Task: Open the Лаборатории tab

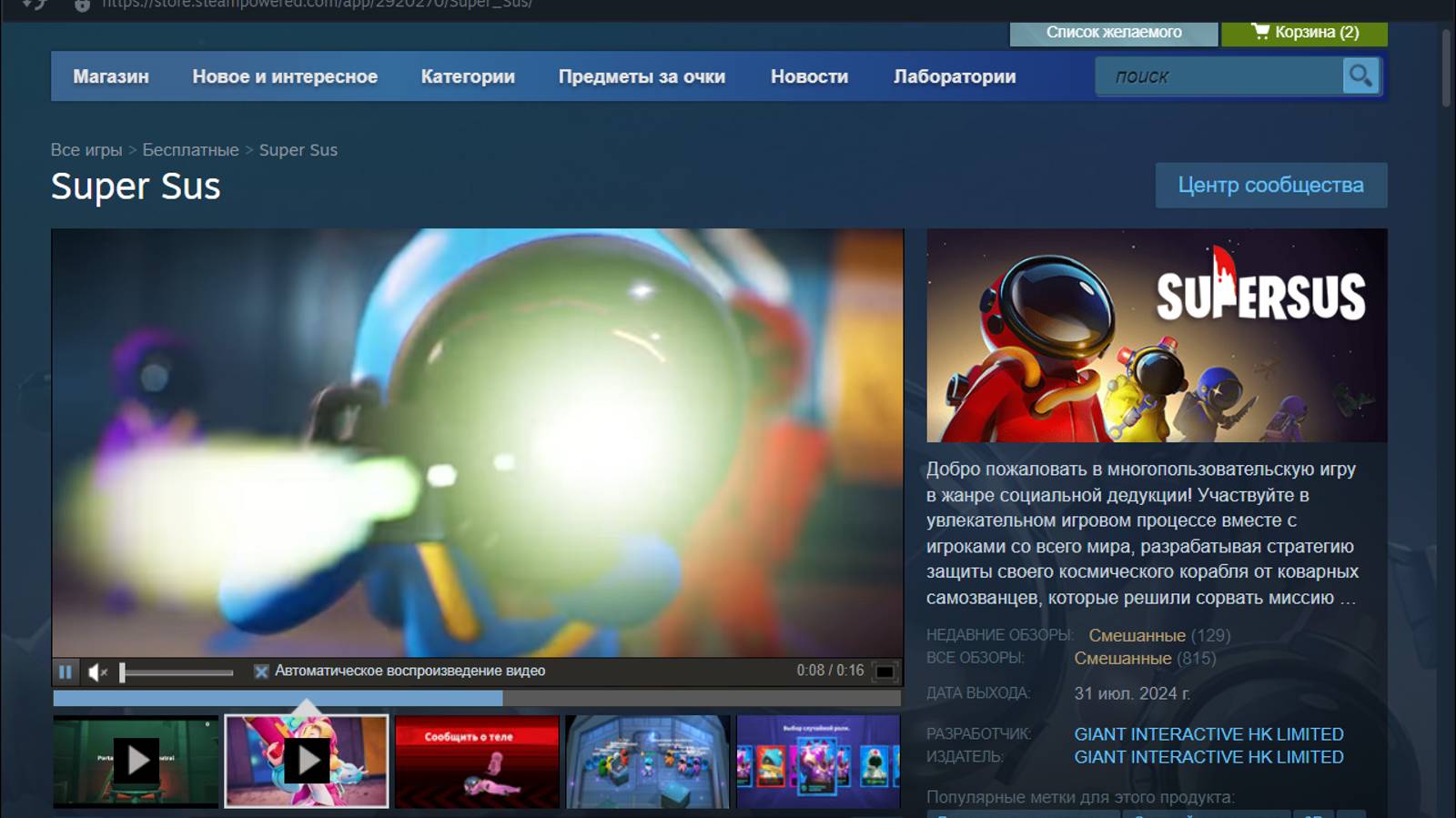Action: pos(955,76)
